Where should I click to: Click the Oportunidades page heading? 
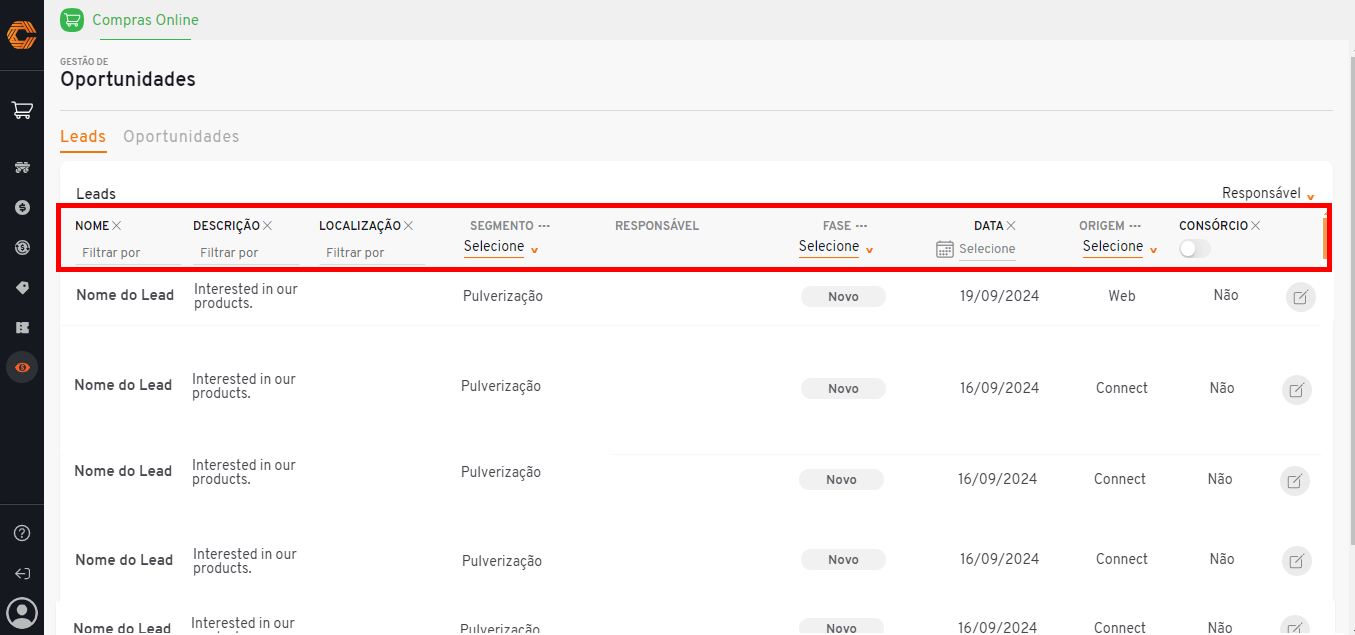coord(128,79)
